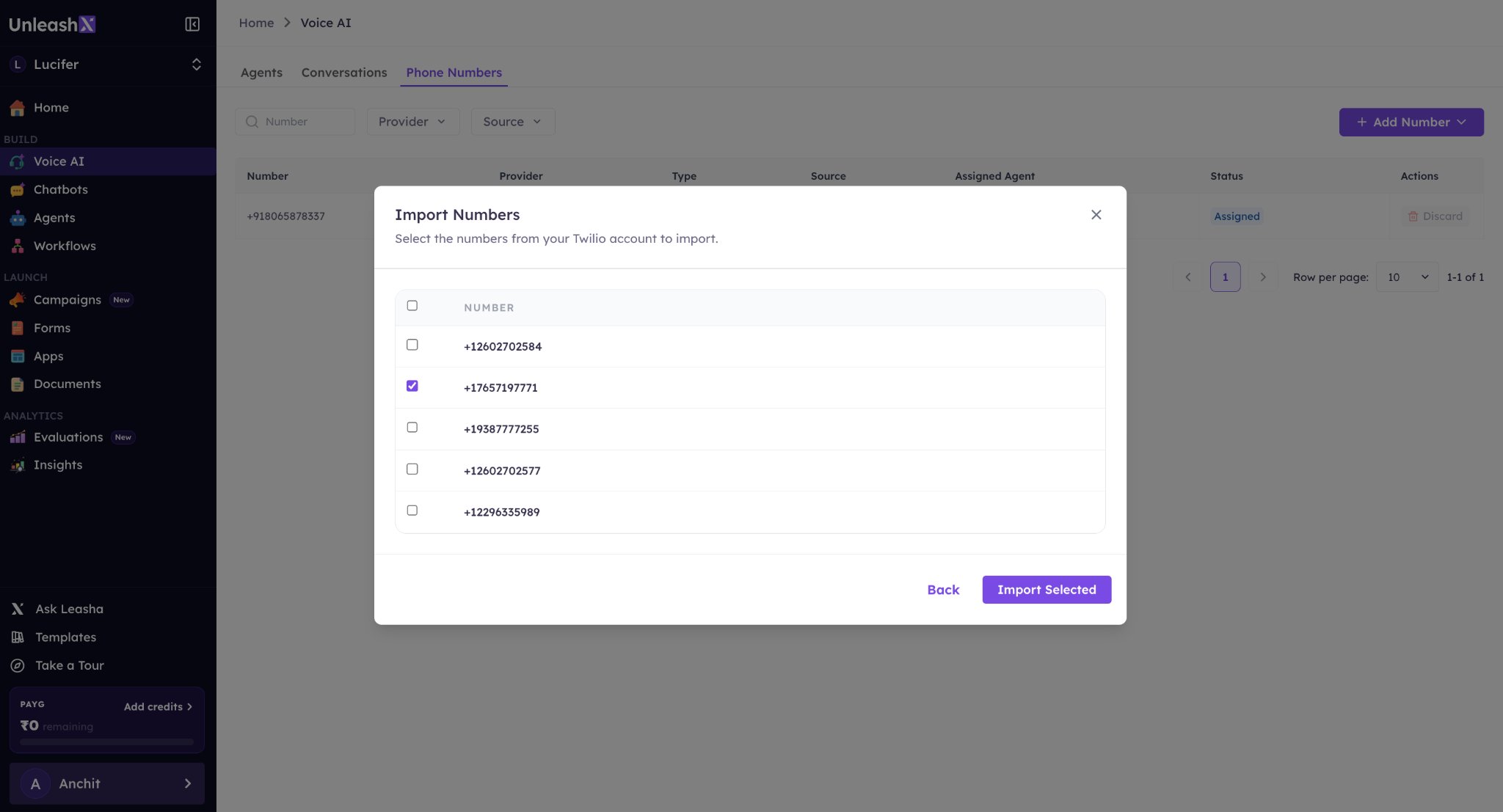The height and width of the screenshot is (812, 1503).
Task: Expand the Lucifer workspace switcher
Action: point(196,65)
